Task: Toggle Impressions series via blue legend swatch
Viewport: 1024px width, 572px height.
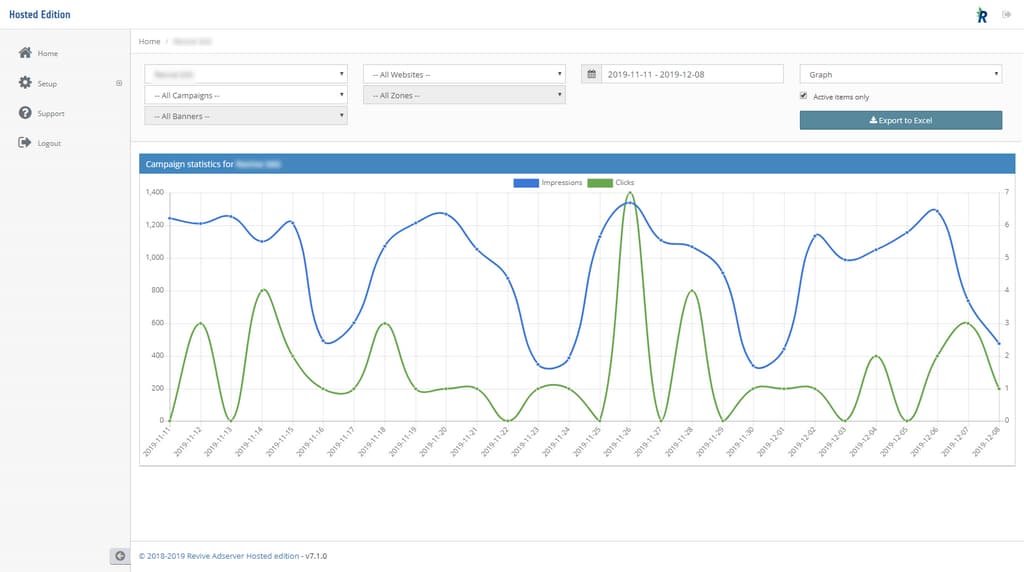Action: 526,183
